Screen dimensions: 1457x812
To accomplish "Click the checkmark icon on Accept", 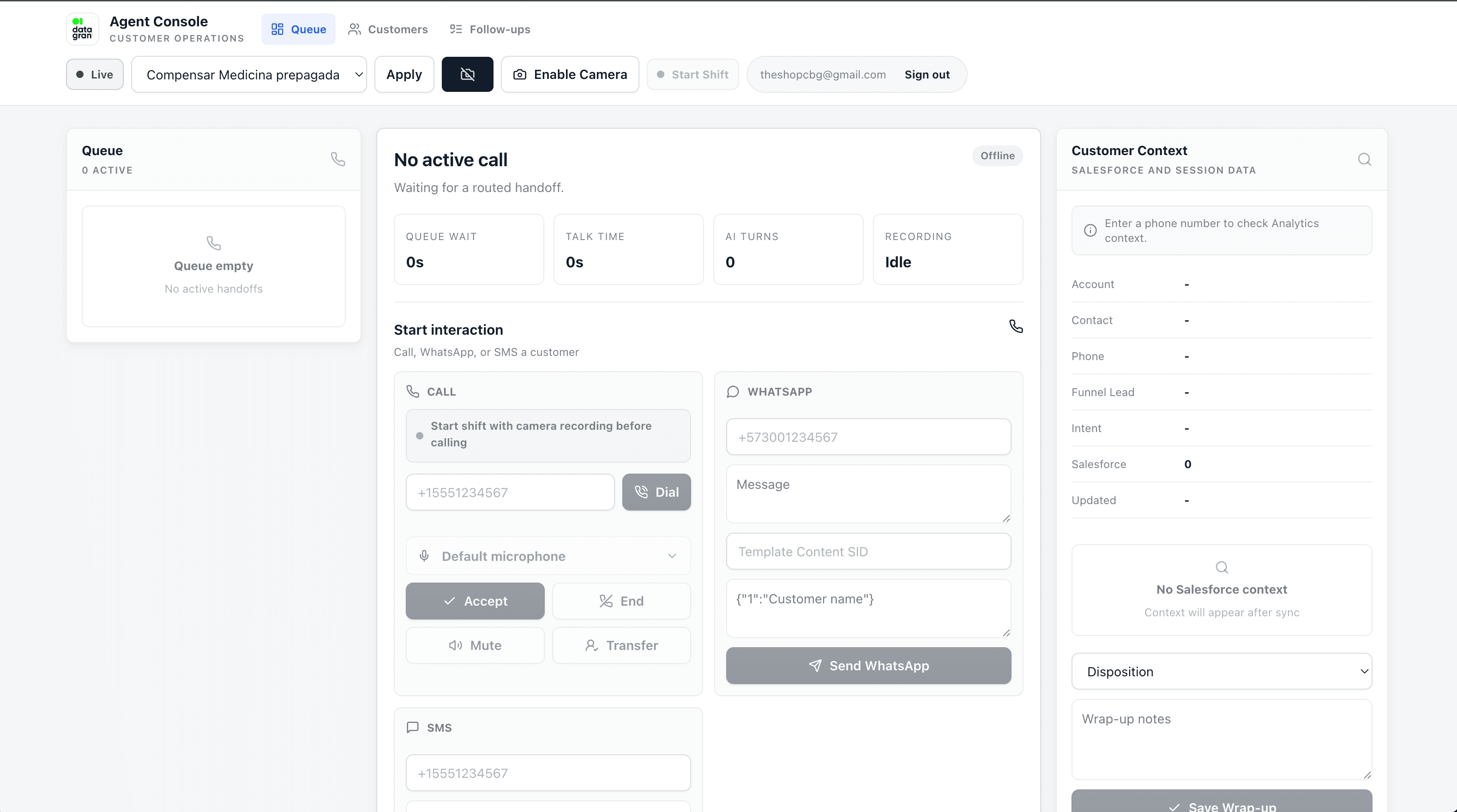I will (x=450, y=601).
